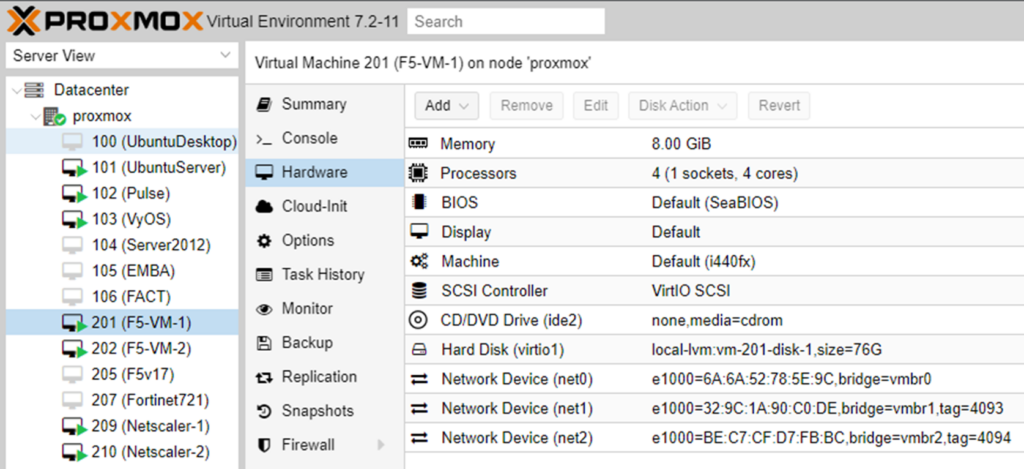Open the Add hardware dropdown
1024x469 pixels.
click(447, 106)
